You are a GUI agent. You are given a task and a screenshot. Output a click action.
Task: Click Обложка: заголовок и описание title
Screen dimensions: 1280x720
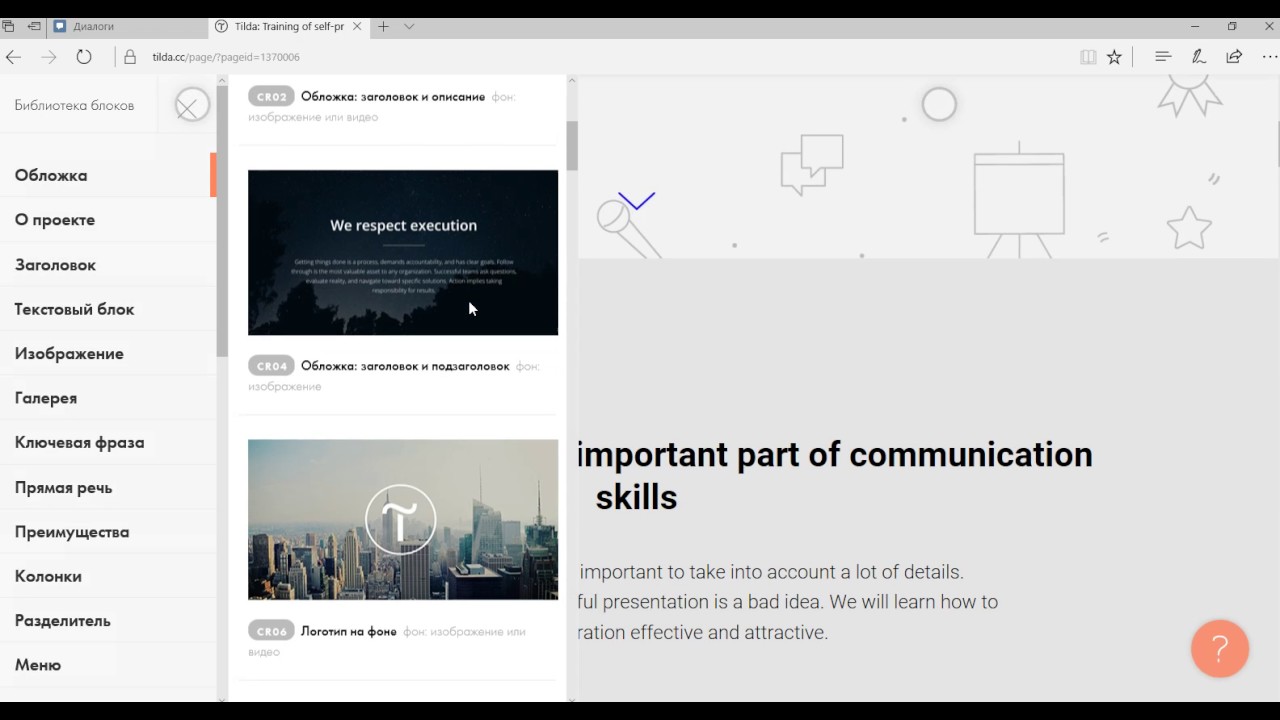(393, 97)
